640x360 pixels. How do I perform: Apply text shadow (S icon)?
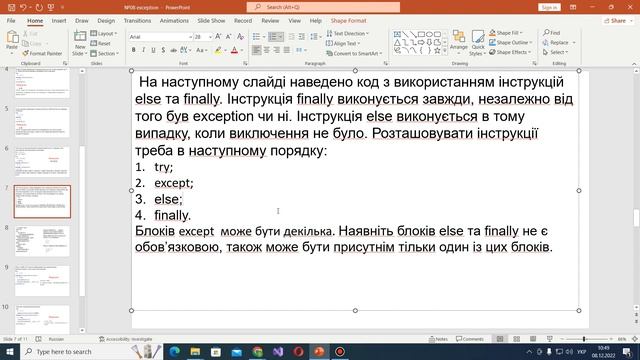point(163,50)
